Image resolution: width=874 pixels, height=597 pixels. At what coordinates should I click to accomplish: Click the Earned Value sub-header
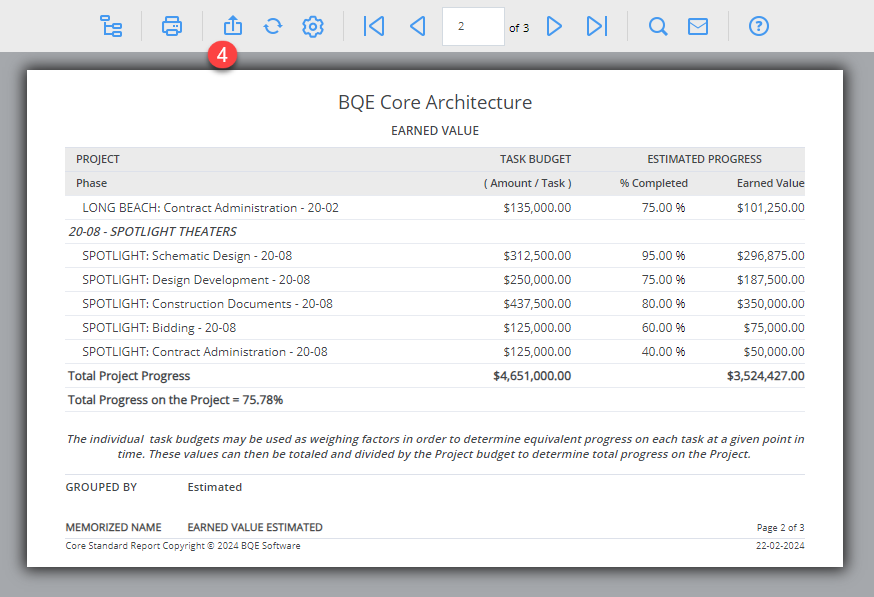(770, 183)
